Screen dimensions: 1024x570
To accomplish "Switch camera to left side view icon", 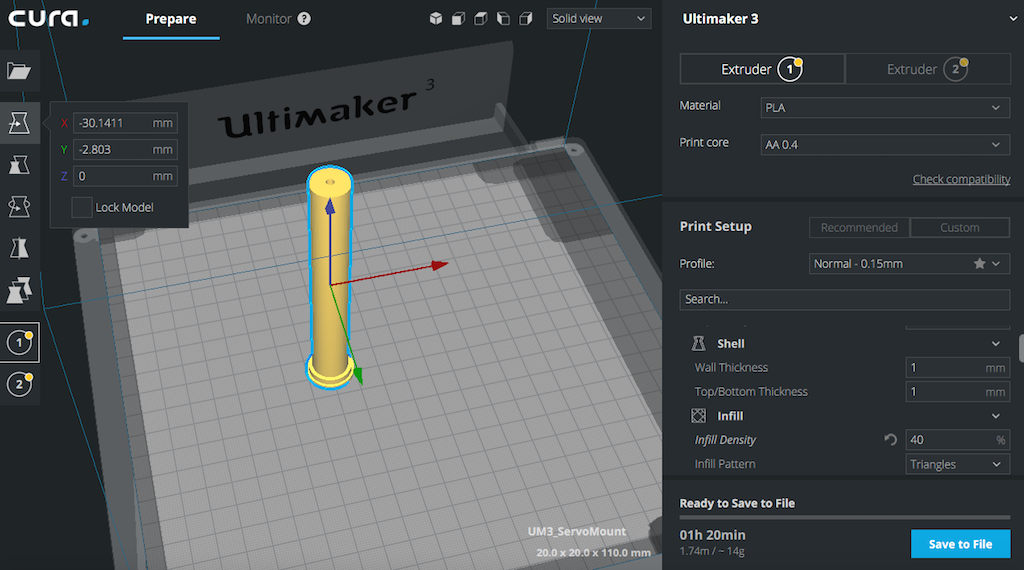I will point(503,19).
